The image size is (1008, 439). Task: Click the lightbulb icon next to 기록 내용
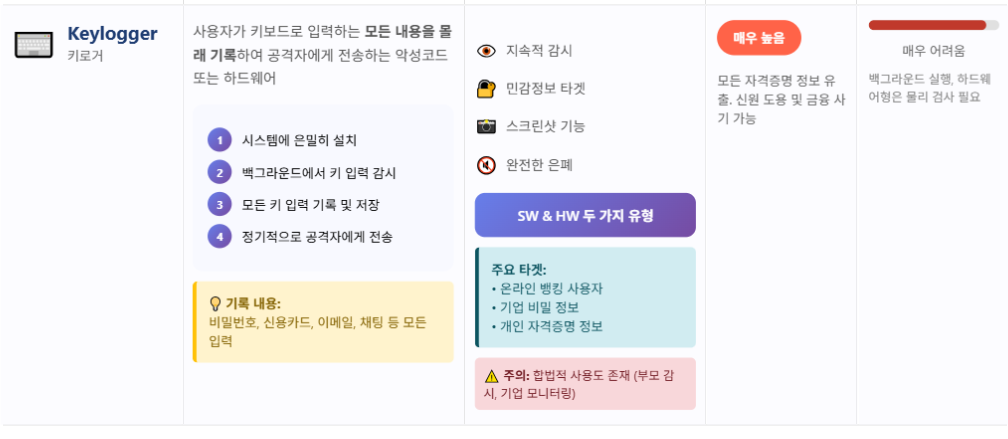pyautogui.click(x=215, y=304)
